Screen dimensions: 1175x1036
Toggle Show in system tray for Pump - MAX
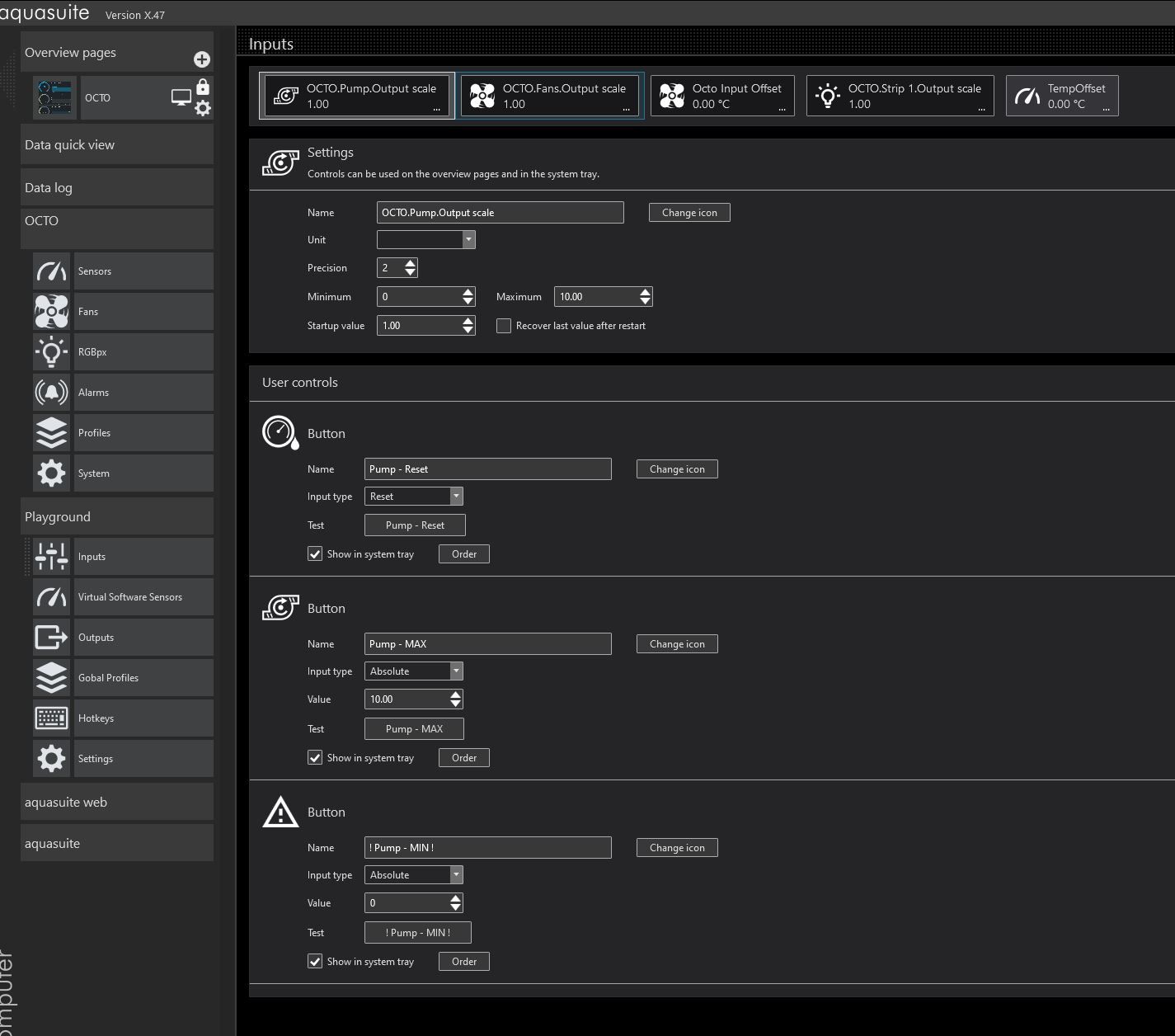click(315, 758)
